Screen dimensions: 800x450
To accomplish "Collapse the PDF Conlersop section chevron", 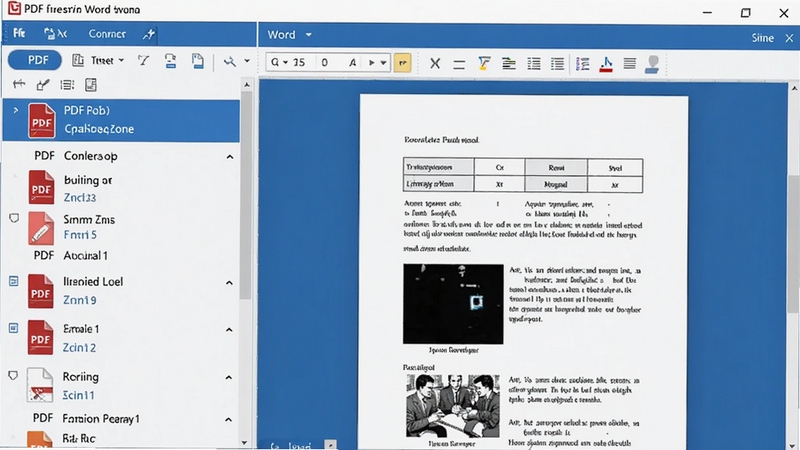I will [x=230, y=157].
